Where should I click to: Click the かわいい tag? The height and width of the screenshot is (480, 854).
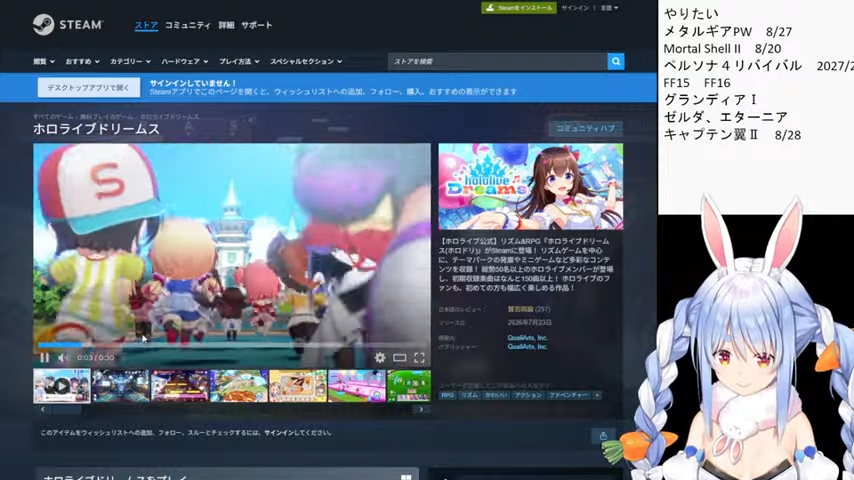pos(496,395)
